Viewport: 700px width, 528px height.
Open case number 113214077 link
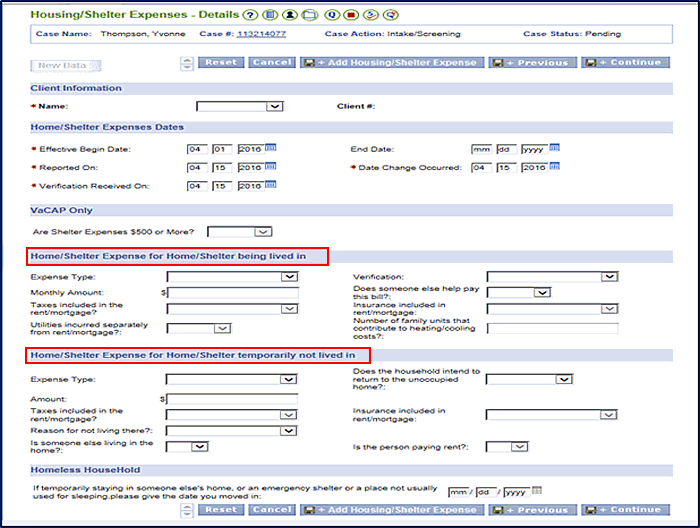[x=262, y=34]
